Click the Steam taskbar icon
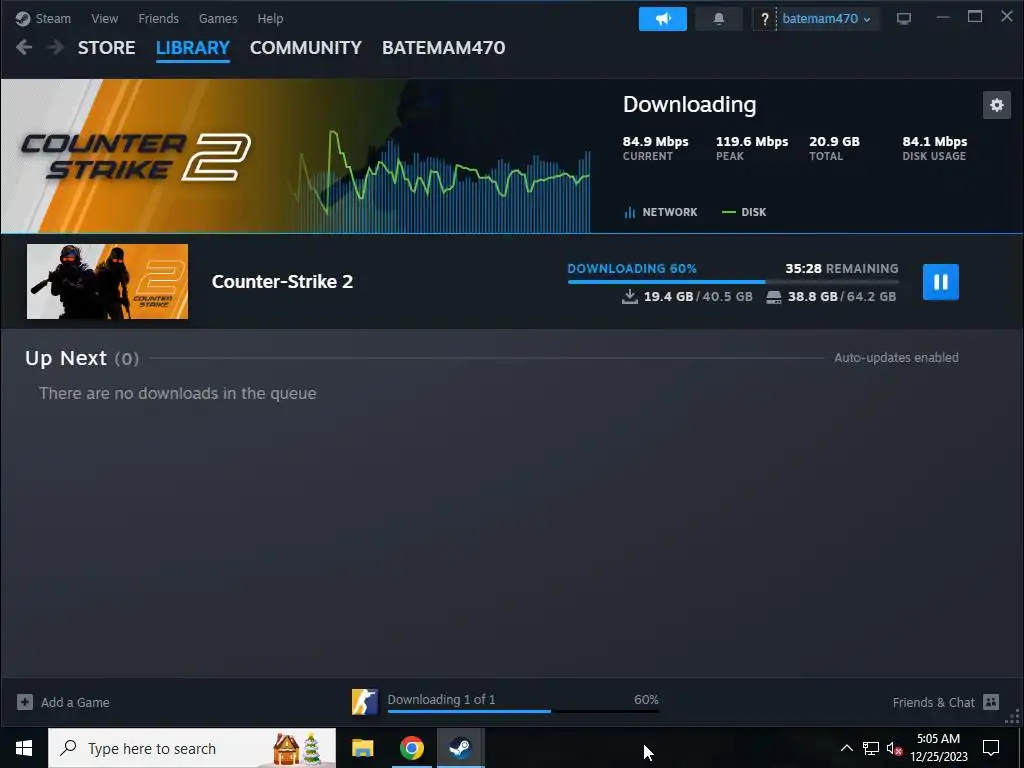 pos(460,748)
